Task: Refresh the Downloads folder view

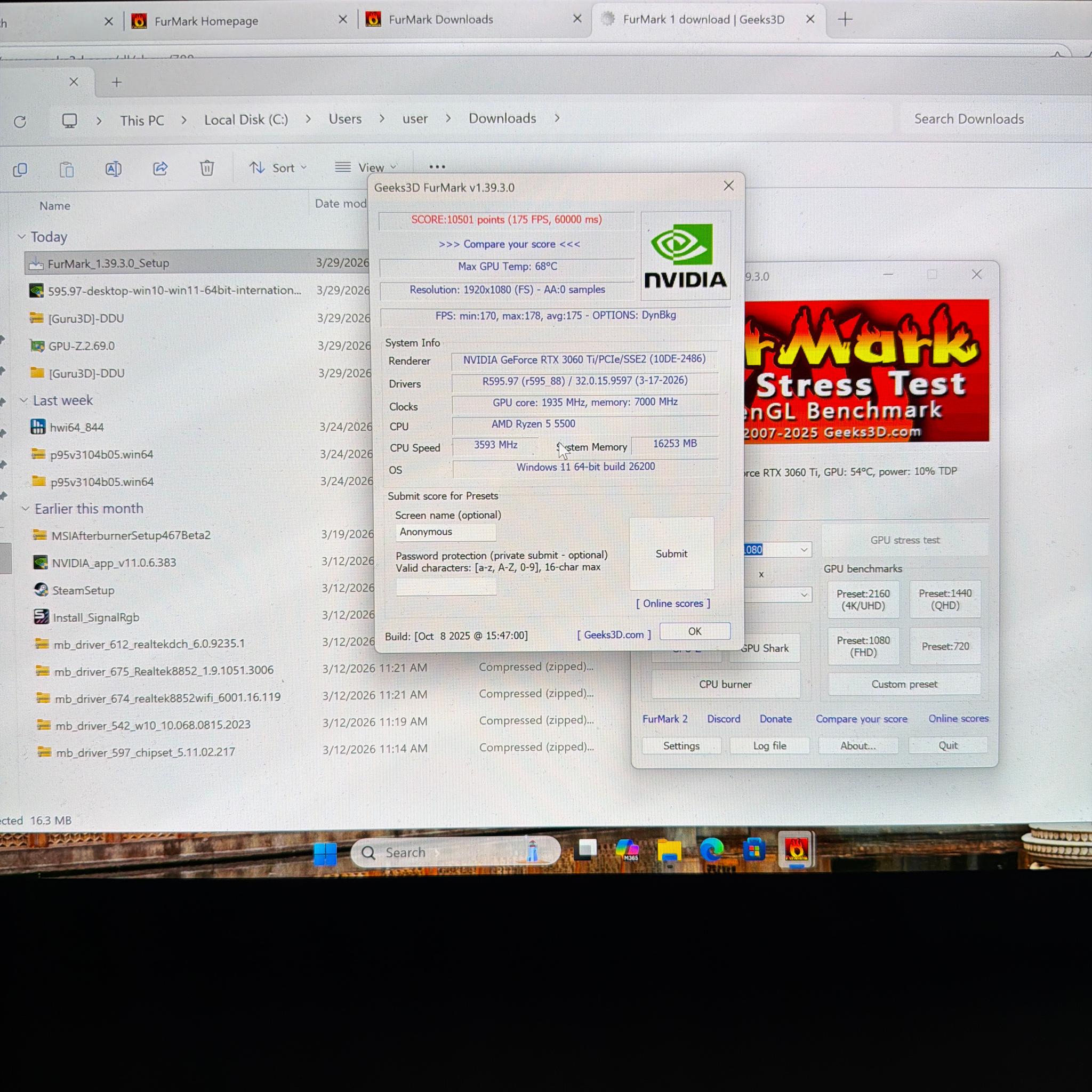Action: (x=20, y=122)
